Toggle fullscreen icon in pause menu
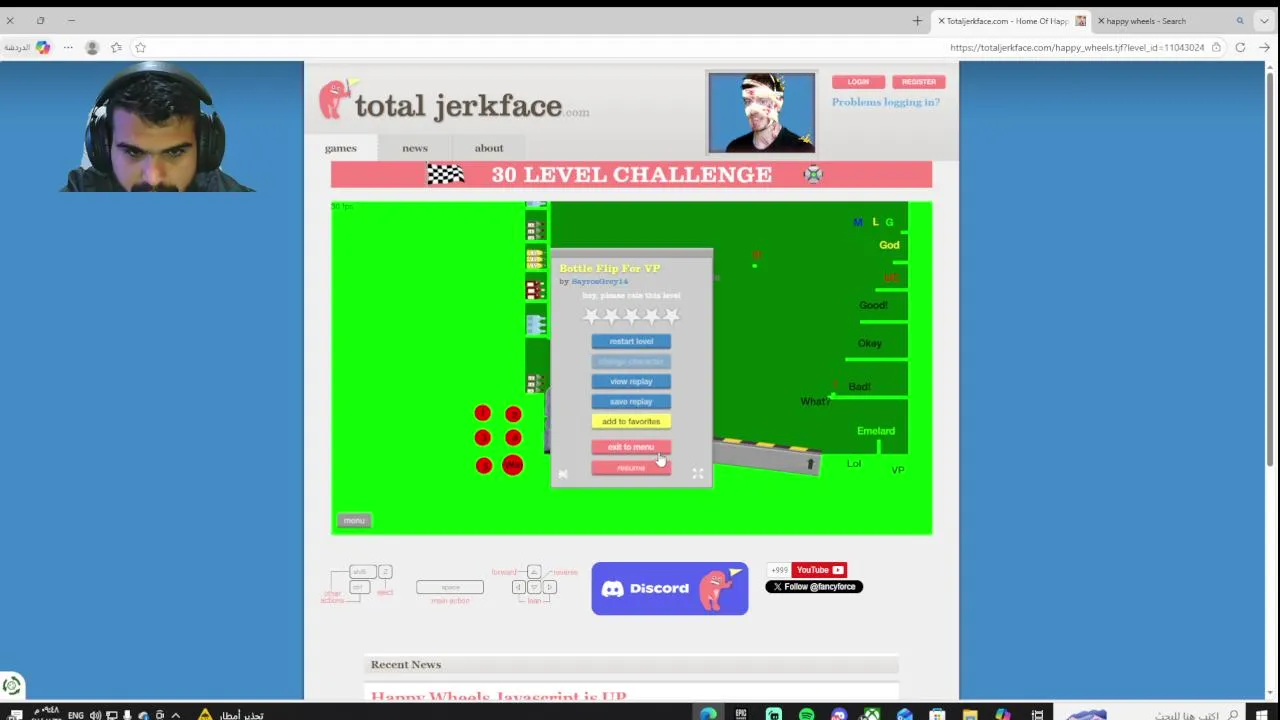Viewport: 1280px width, 720px height. [698, 474]
